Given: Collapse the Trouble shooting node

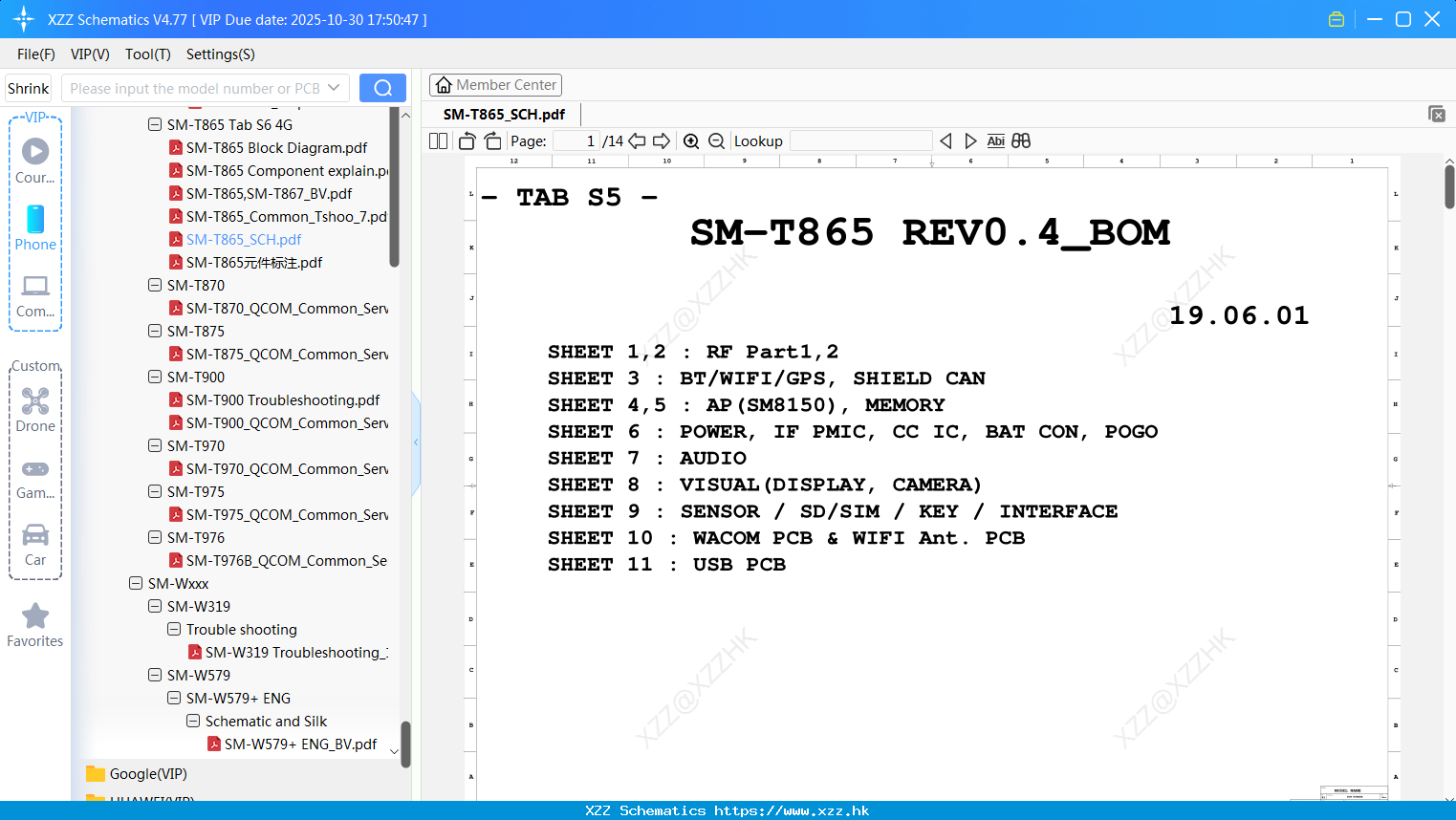Looking at the screenshot, I should [x=174, y=629].
